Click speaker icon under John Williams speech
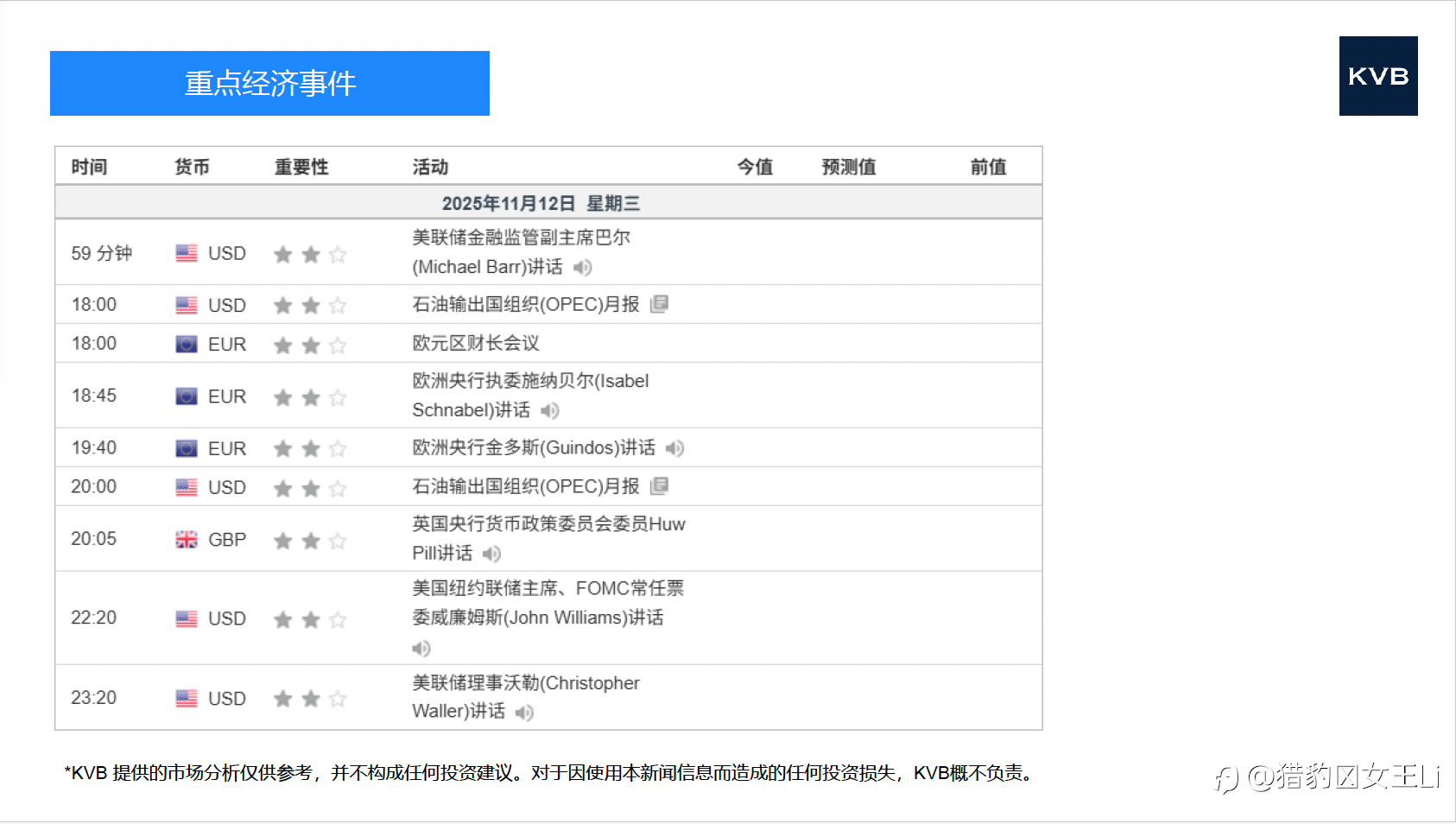The width and height of the screenshot is (1456, 824). click(x=421, y=649)
